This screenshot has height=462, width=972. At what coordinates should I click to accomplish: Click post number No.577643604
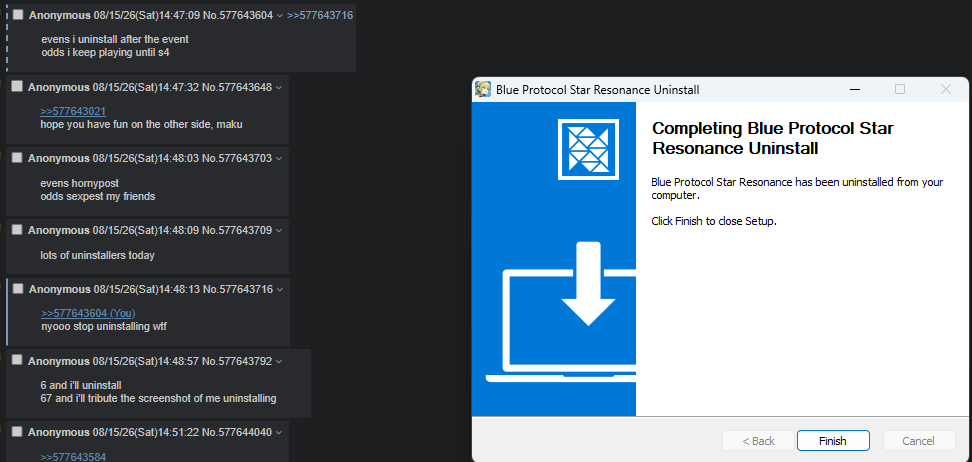coord(238,15)
